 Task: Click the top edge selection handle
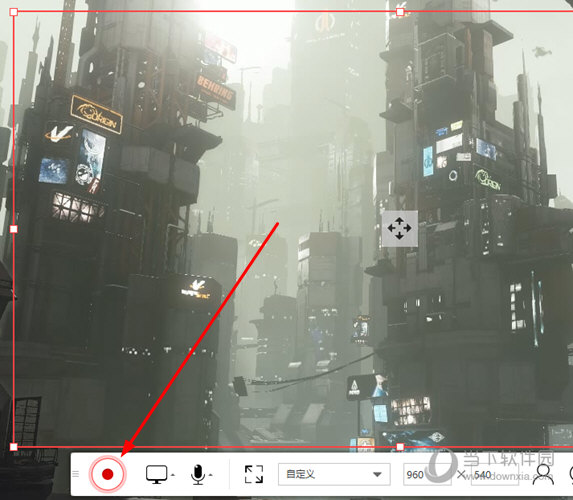coord(400,12)
